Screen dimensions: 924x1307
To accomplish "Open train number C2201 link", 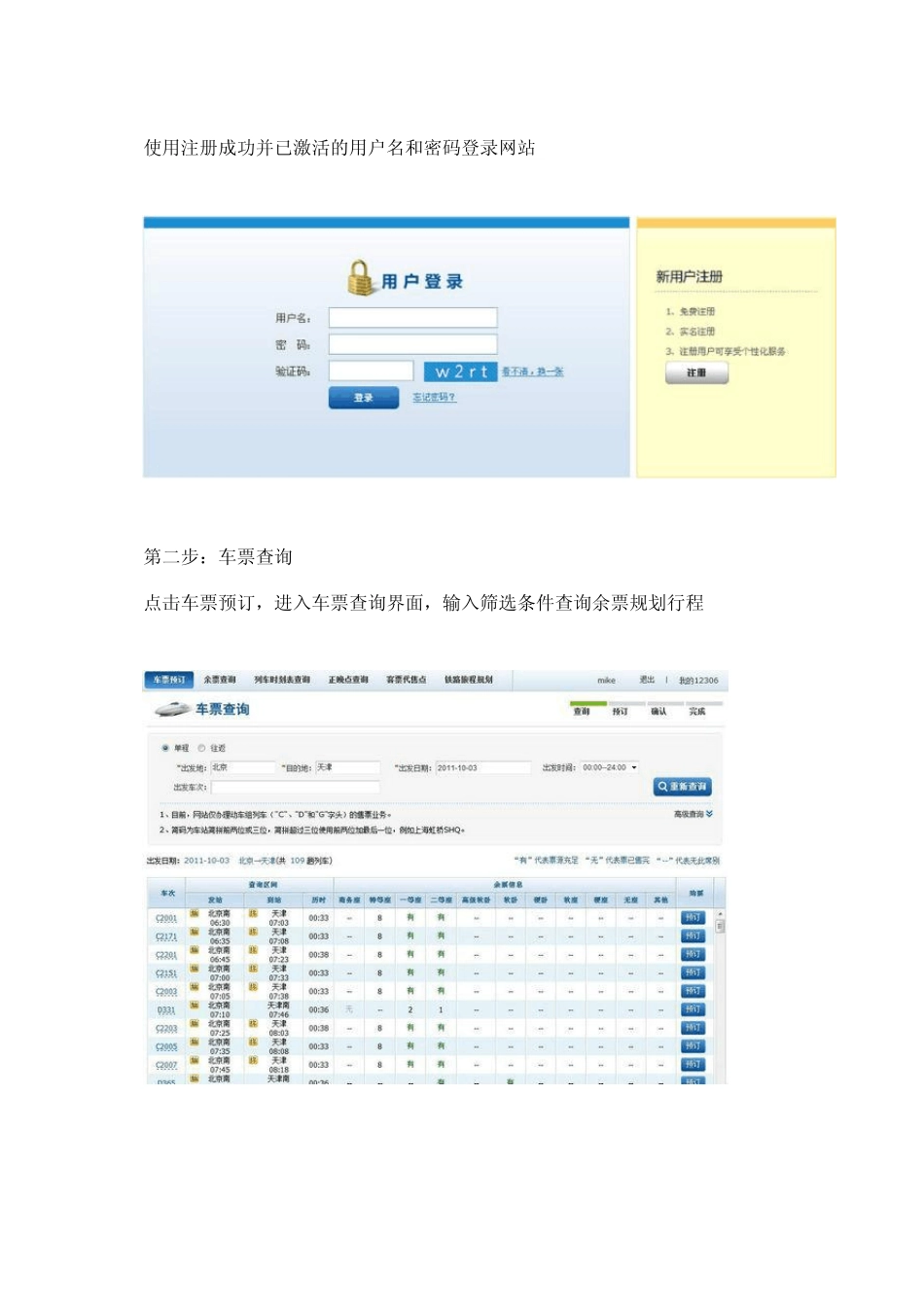I will point(166,955).
